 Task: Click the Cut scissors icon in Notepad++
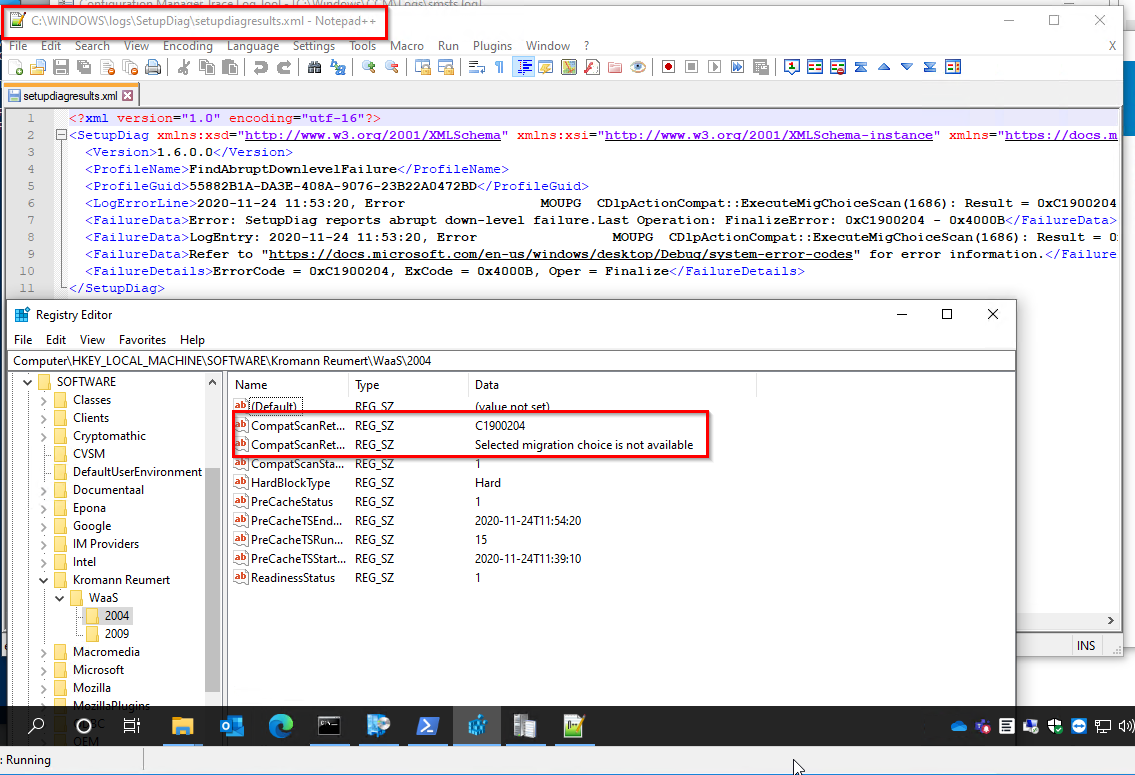[184, 67]
